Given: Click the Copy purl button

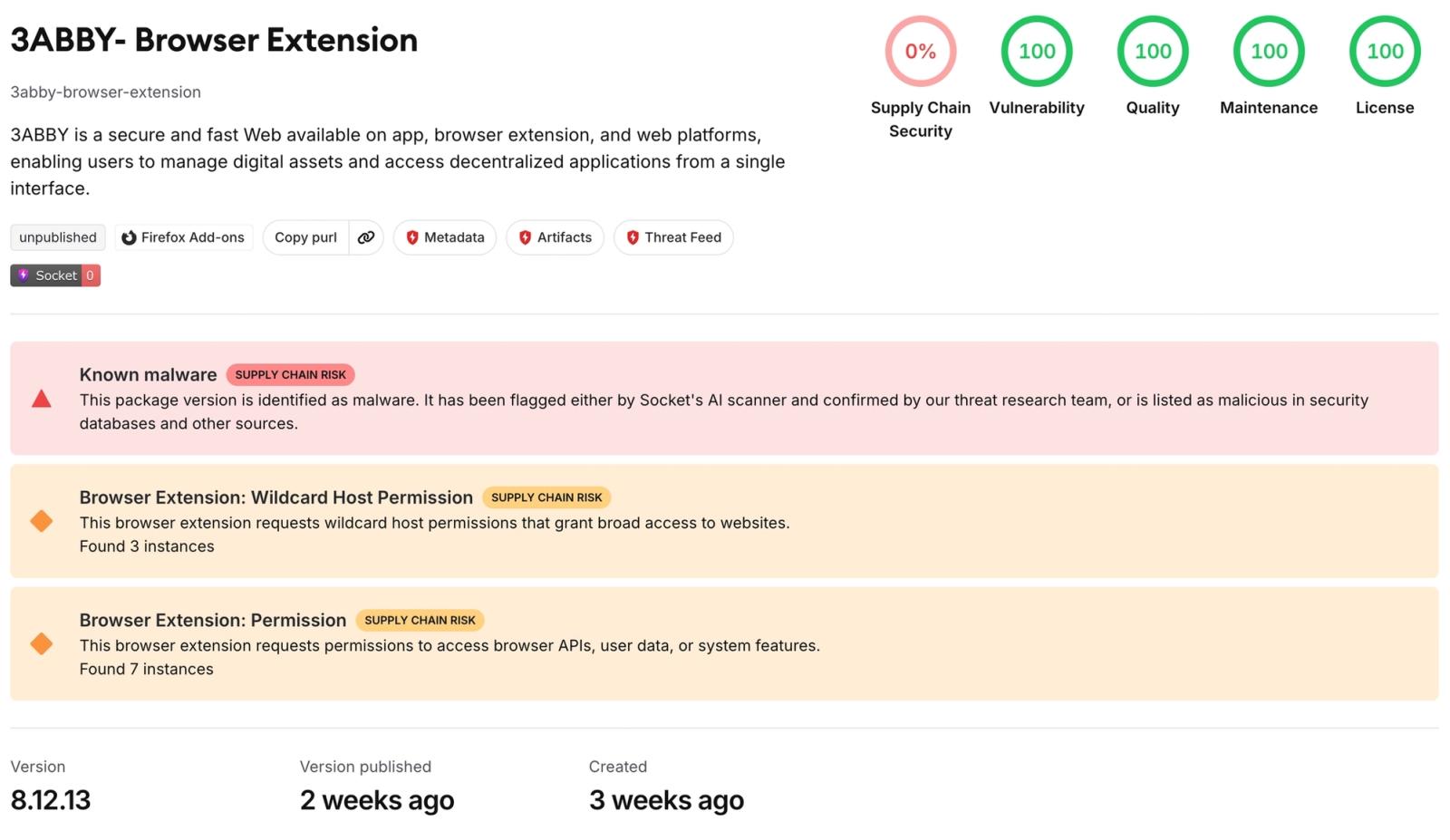Looking at the screenshot, I should [305, 237].
